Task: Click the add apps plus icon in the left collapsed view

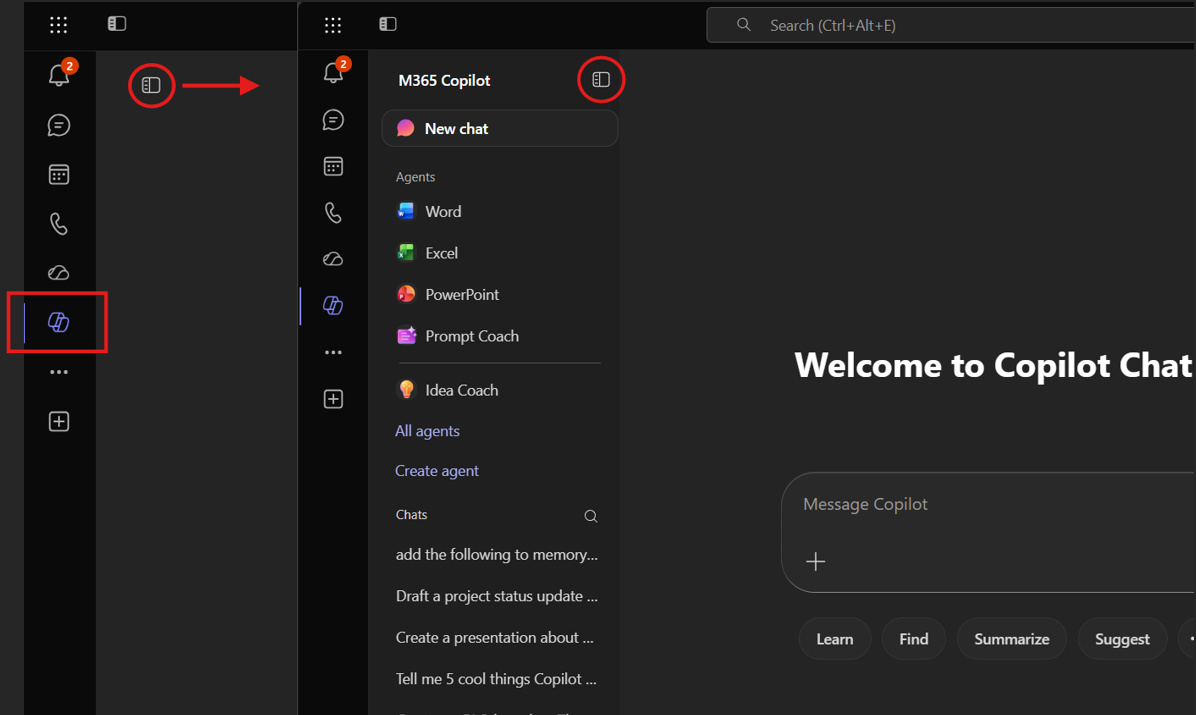Action: [x=59, y=421]
